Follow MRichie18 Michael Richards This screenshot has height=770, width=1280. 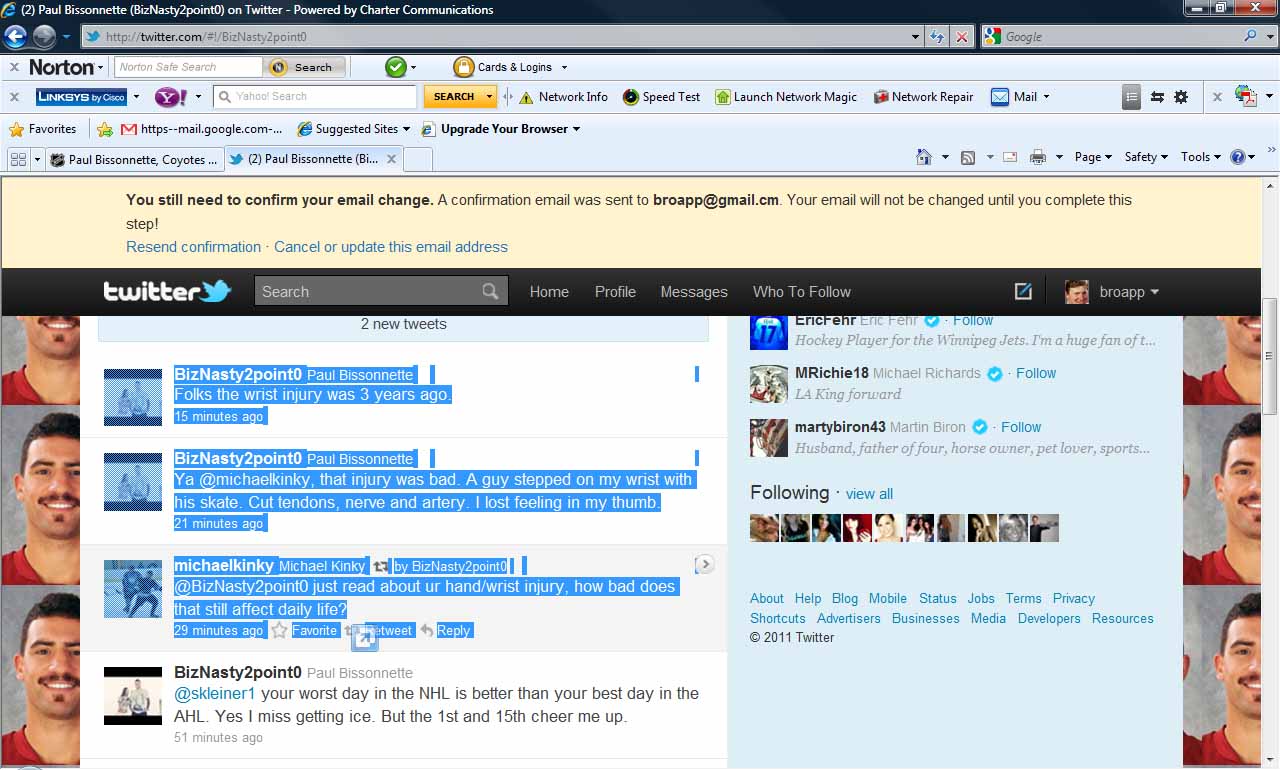click(x=1036, y=373)
